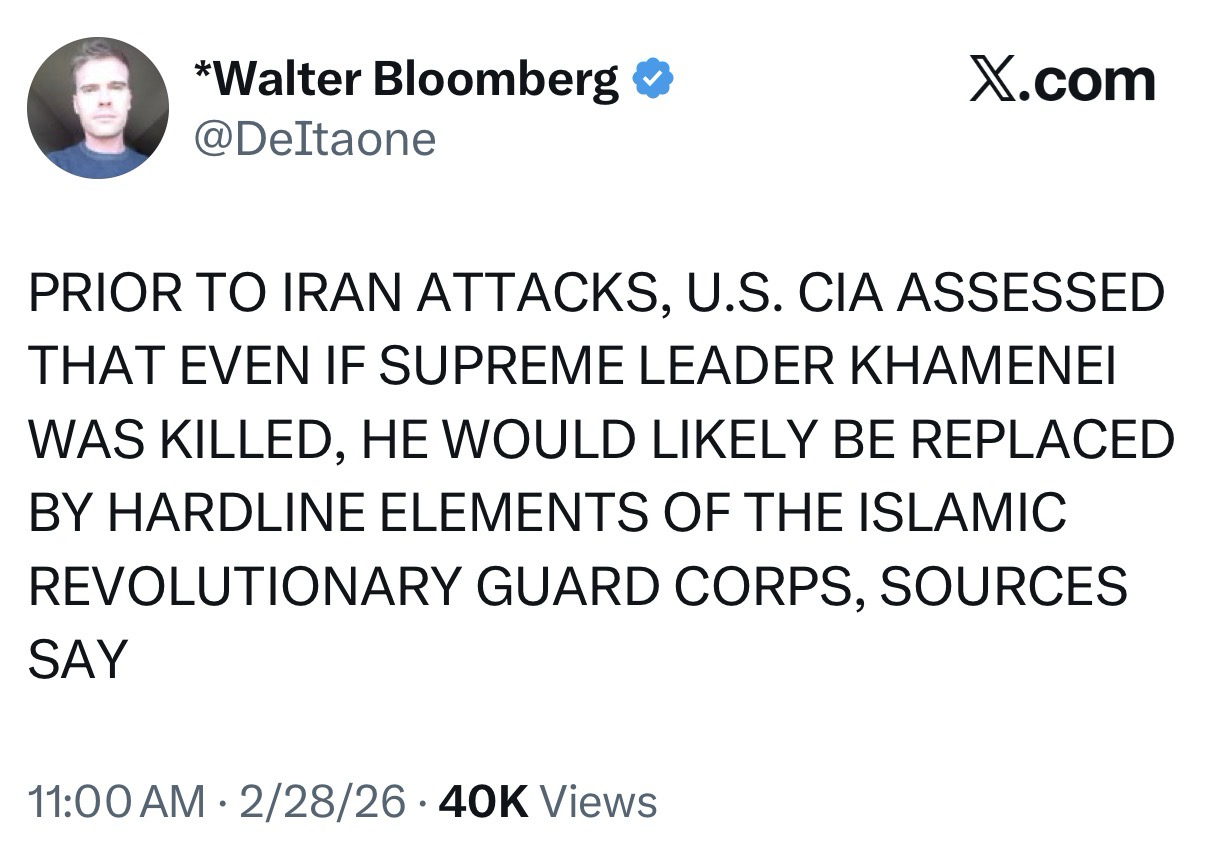The width and height of the screenshot is (1206, 844).
Task: Click the 11:00 AM timestamp
Action: tap(111, 801)
